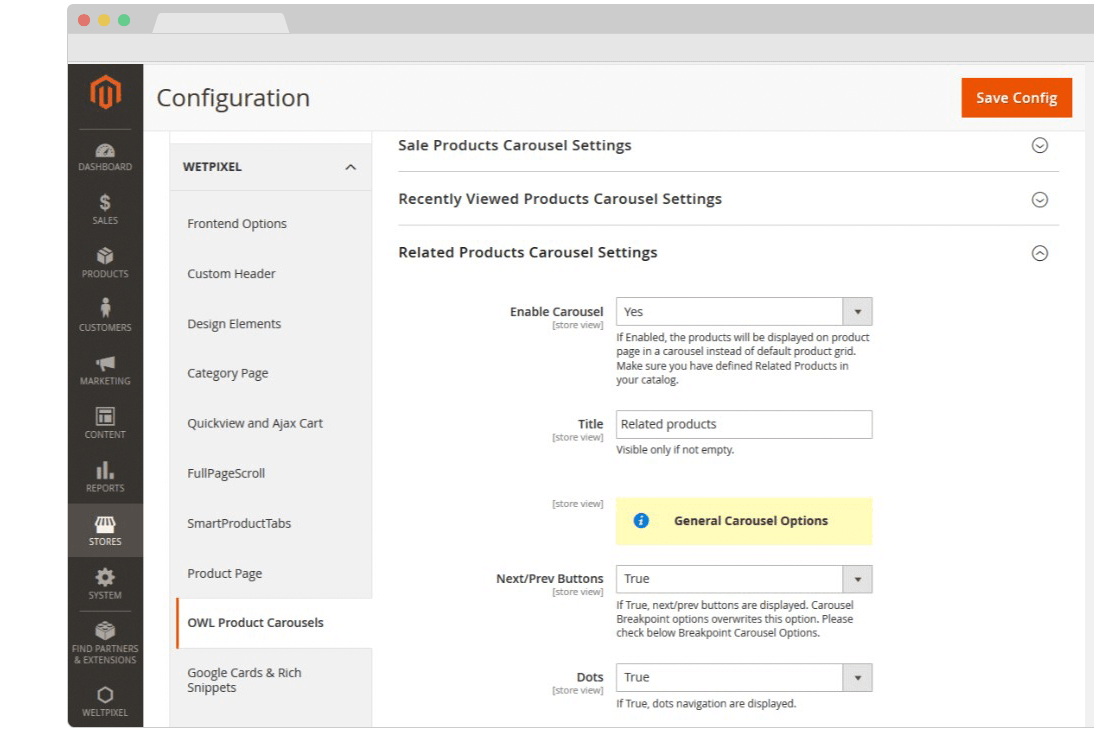This screenshot has height=732, width=1094.
Task: Open the System gear icon
Action: 105,578
